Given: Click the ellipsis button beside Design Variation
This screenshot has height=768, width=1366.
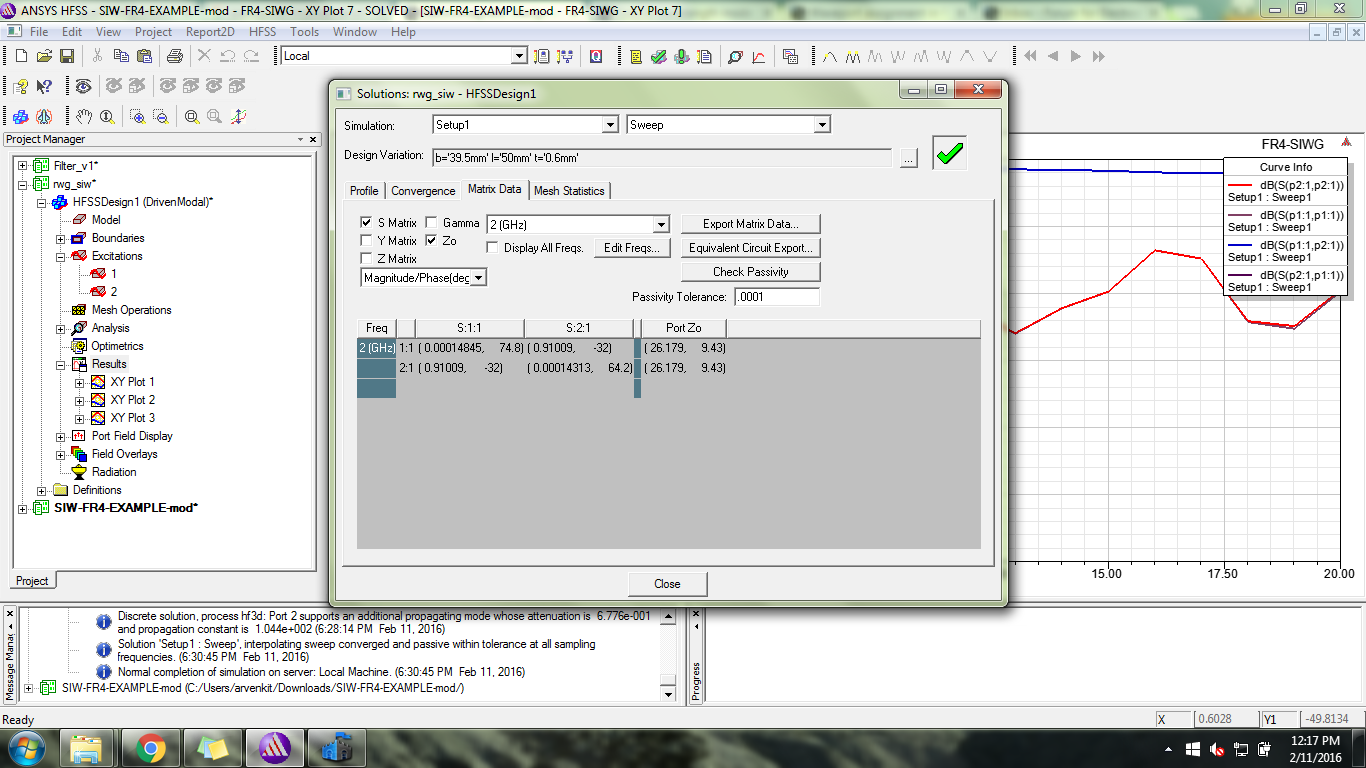Looking at the screenshot, I should 908,158.
